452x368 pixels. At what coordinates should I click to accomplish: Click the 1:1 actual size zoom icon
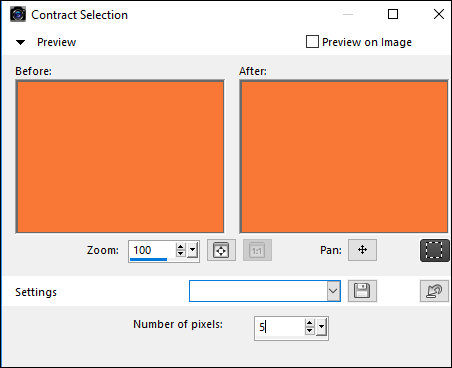click(x=257, y=250)
